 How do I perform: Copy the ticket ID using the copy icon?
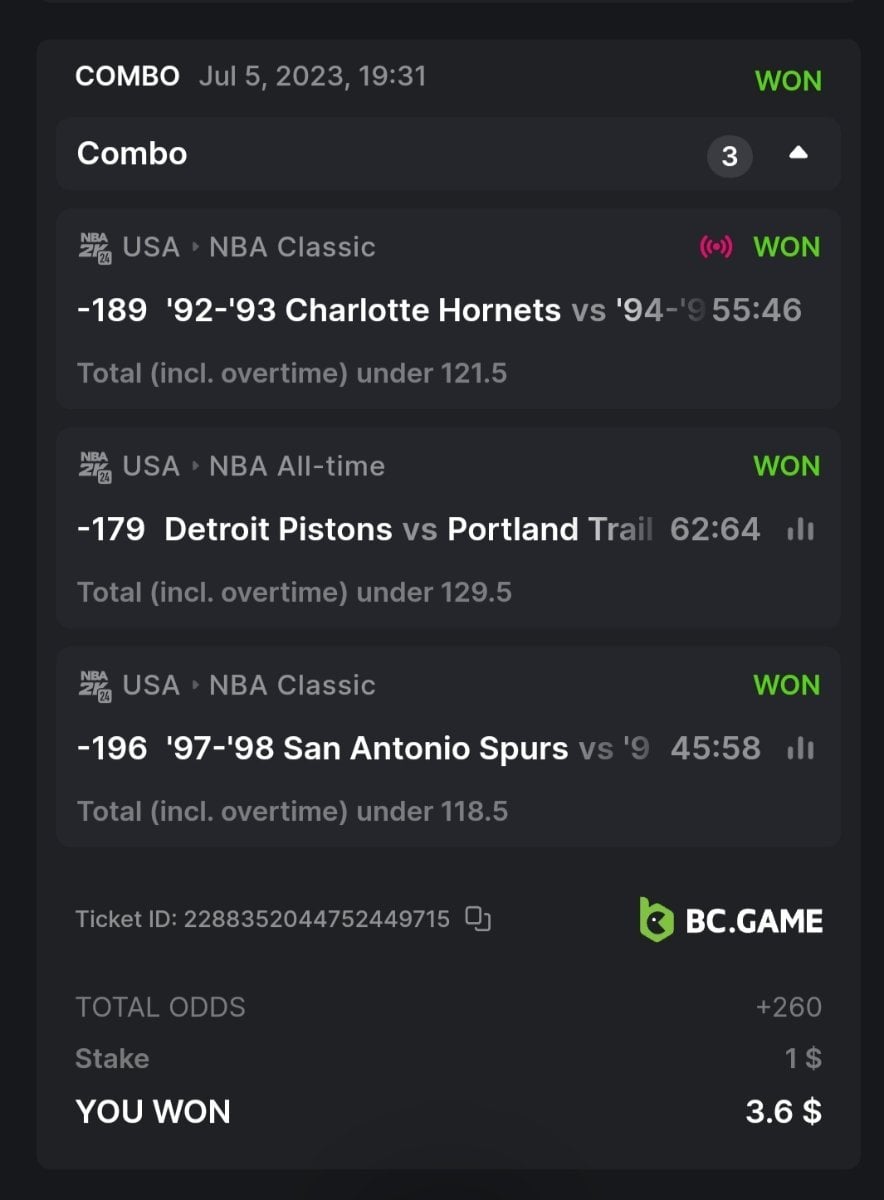click(x=479, y=918)
